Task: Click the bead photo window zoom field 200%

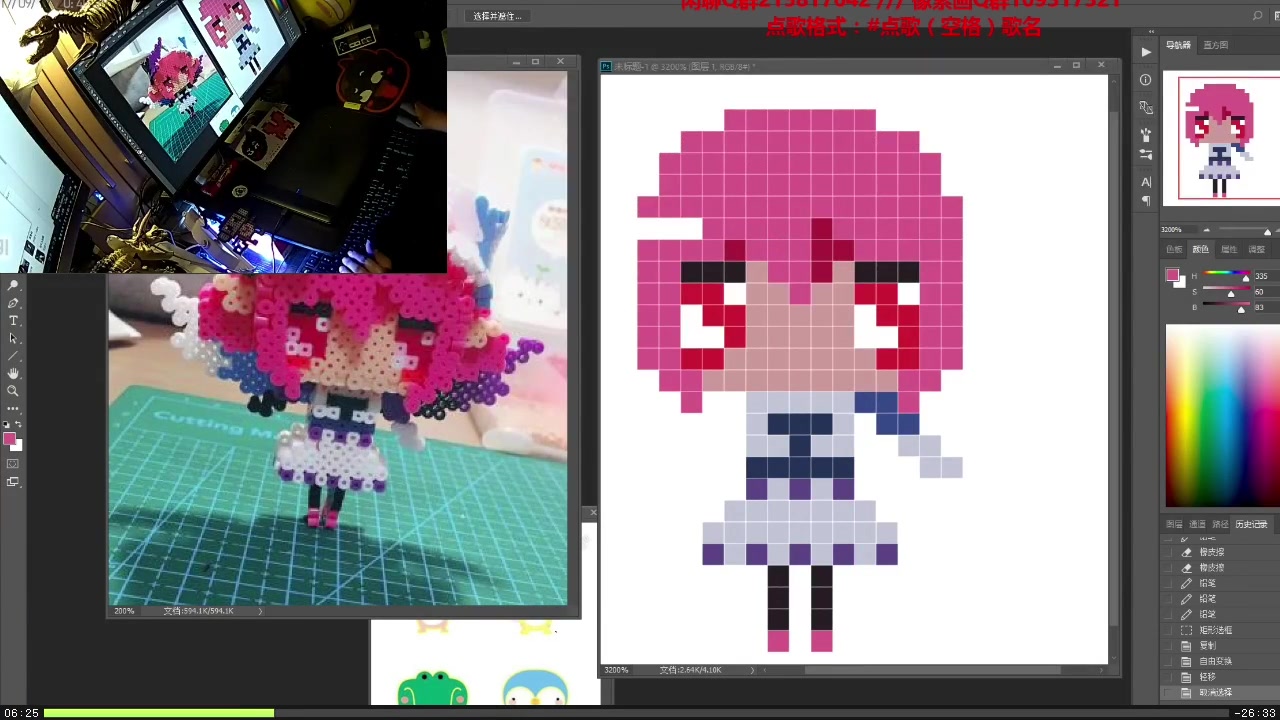Action: [x=124, y=611]
